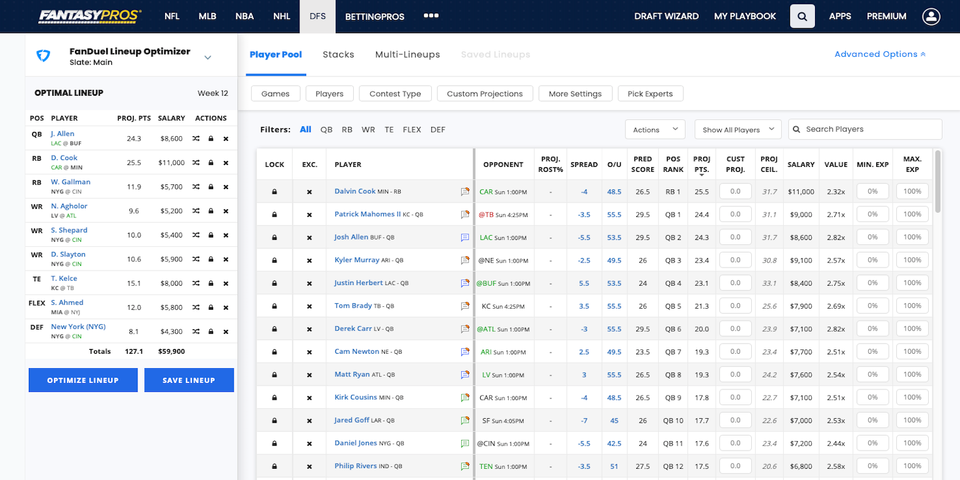Filter player pool by QB
960x480 pixels.
[x=326, y=130]
